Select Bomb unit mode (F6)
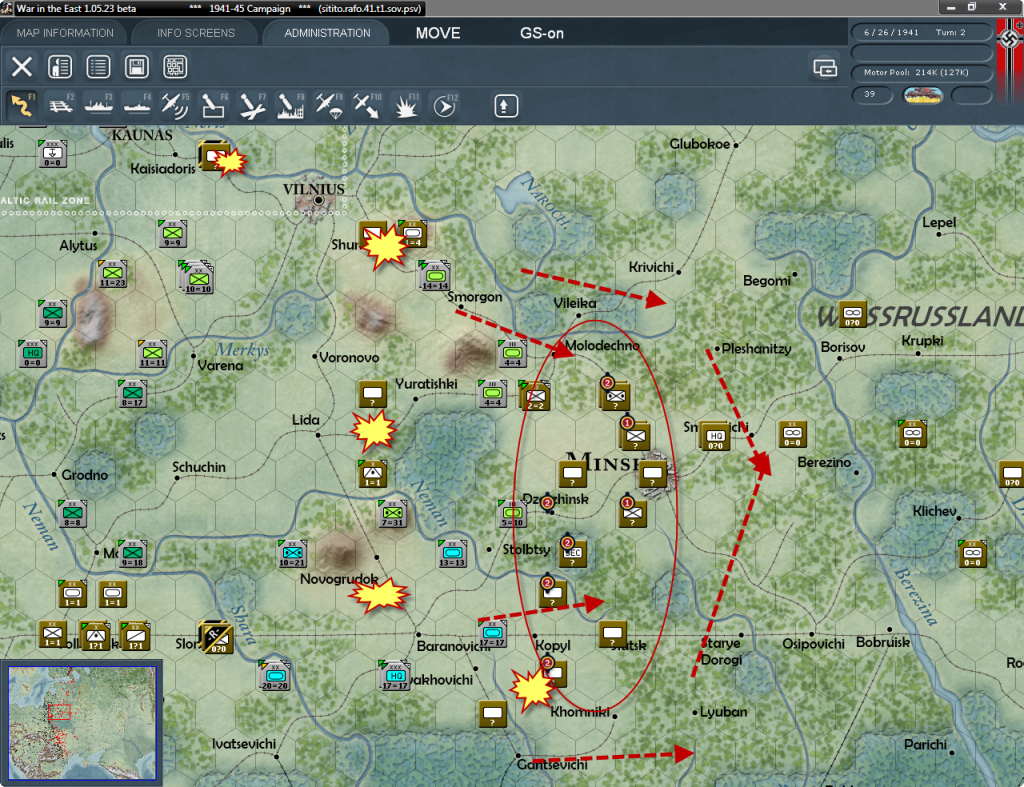This screenshot has height=787, width=1024. (x=214, y=106)
